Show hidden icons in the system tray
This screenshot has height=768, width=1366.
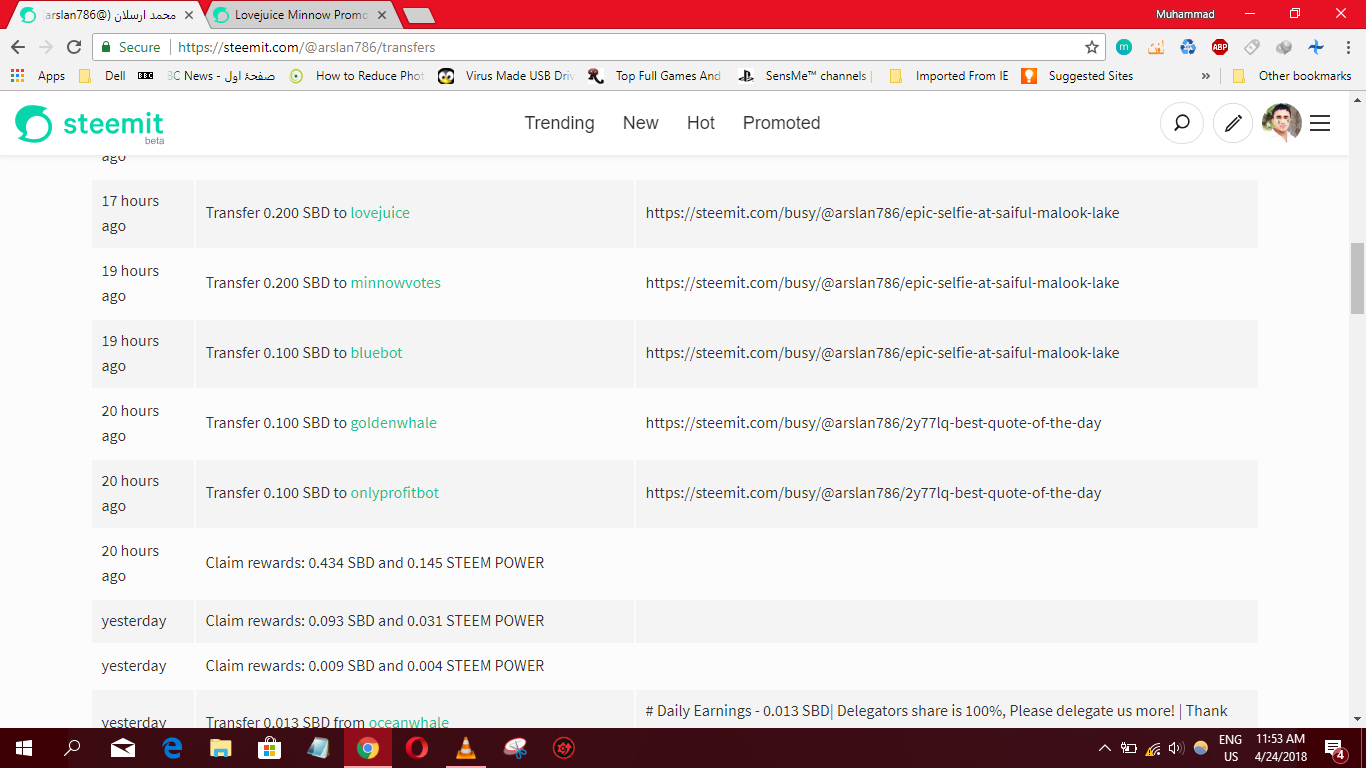pos(1105,747)
